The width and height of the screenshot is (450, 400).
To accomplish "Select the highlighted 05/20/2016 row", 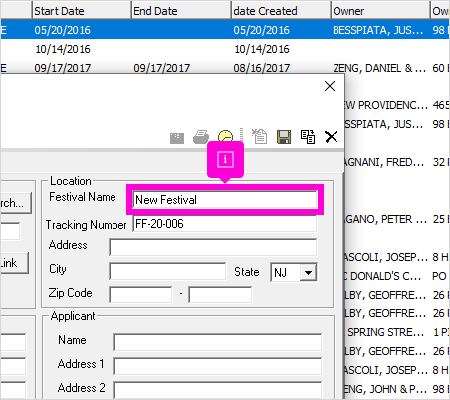I will coord(225,30).
